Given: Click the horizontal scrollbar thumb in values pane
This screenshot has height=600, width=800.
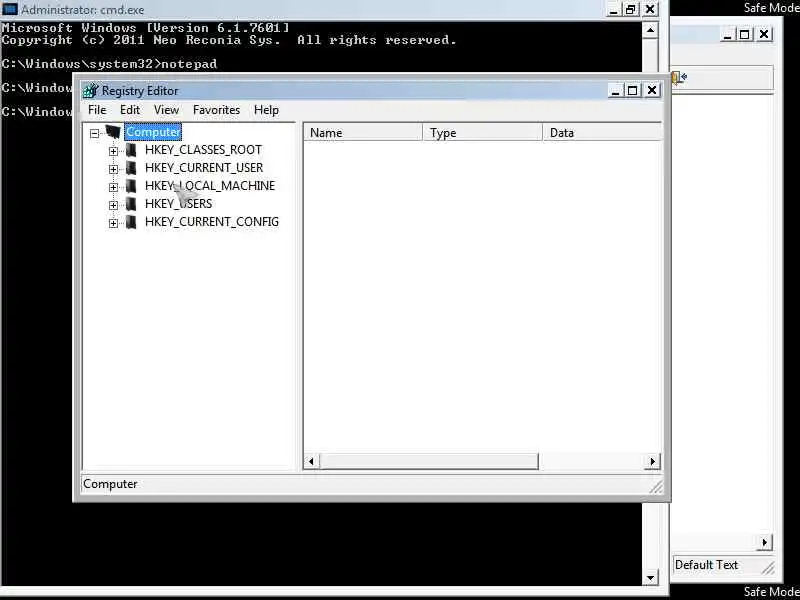Looking at the screenshot, I should coord(429,462).
